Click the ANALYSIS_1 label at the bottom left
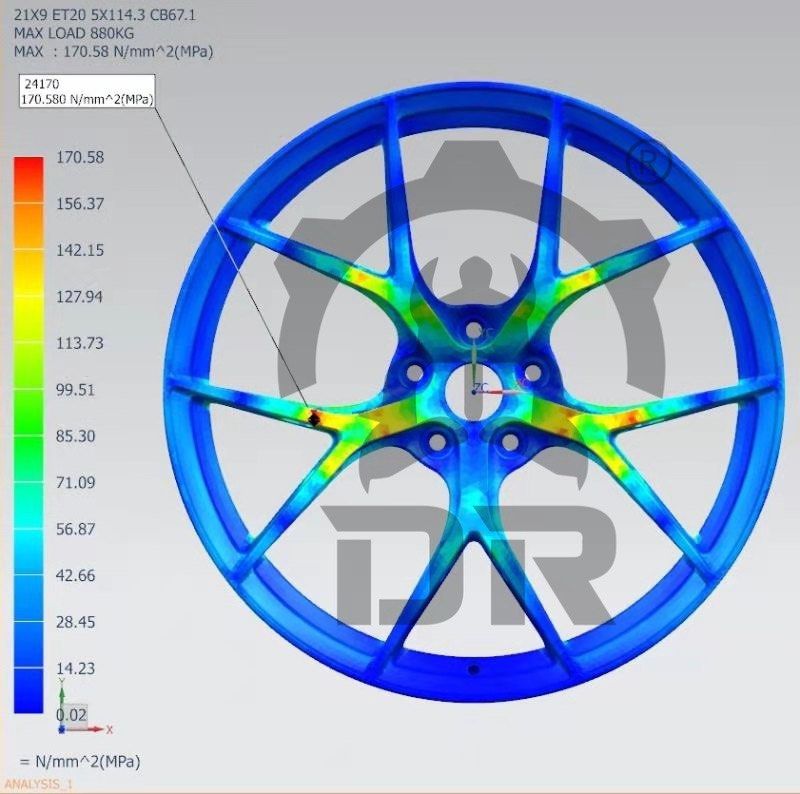 click(39, 784)
